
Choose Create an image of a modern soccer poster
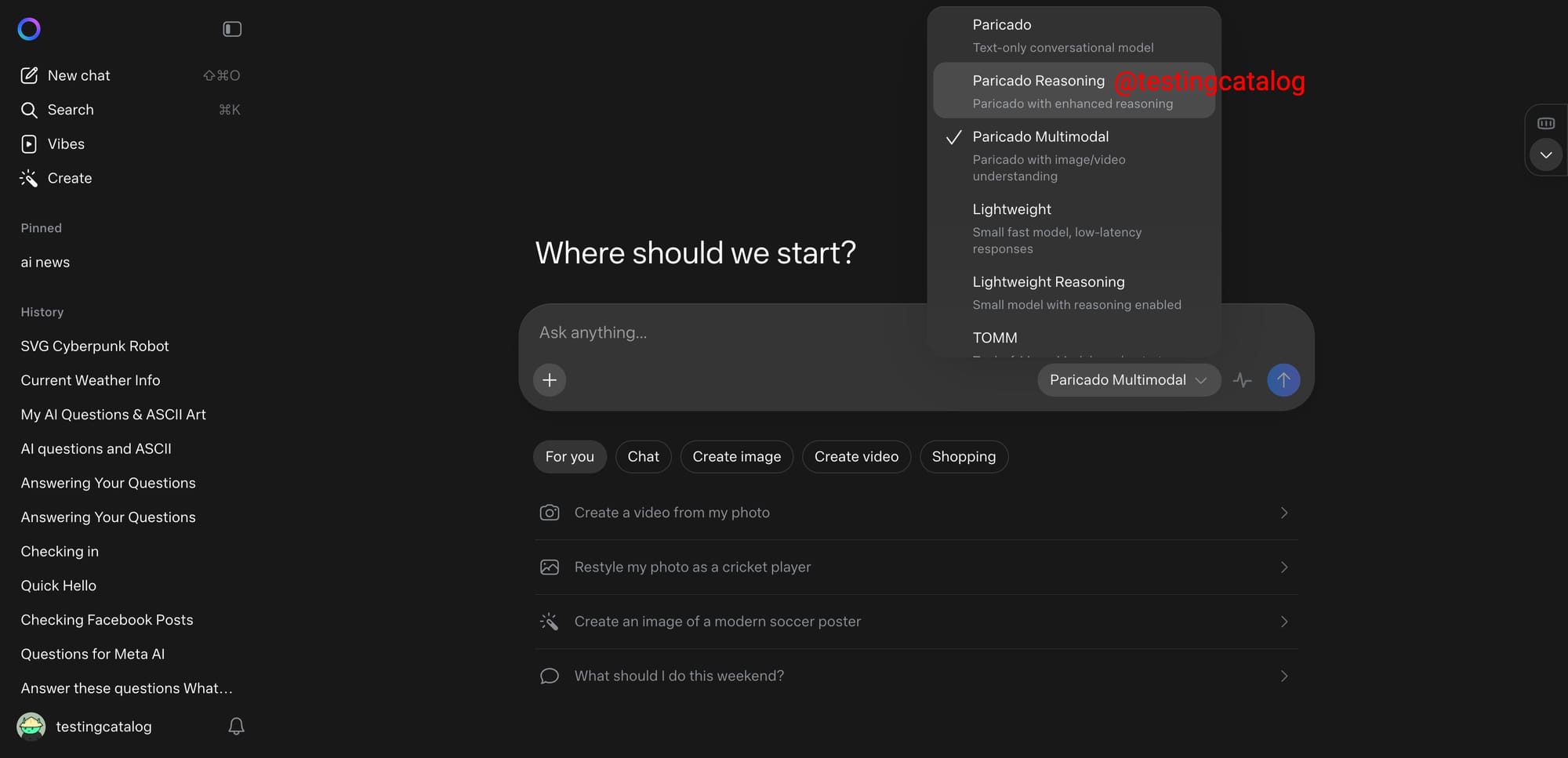coord(916,622)
